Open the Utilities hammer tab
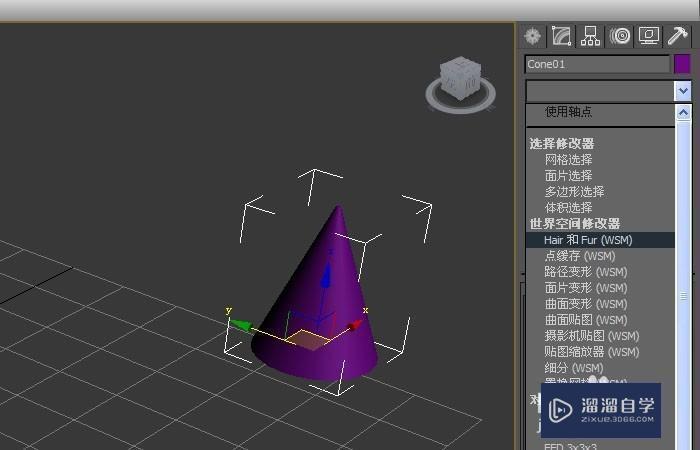 (678, 36)
